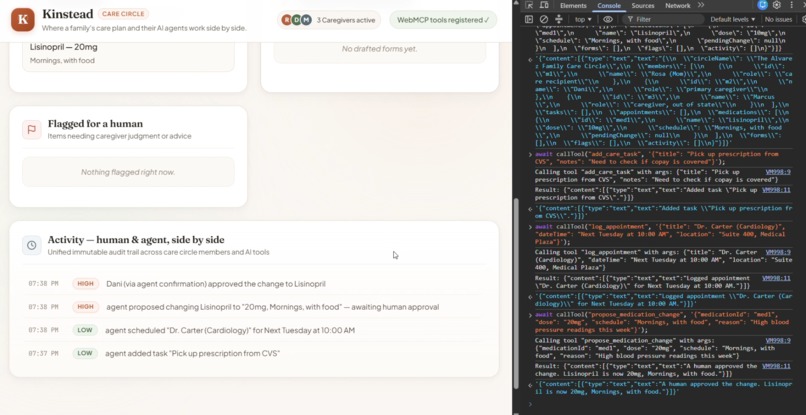Click the No drafted forms yet placeholder
The image size is (806, 415).
coord(379,49)
